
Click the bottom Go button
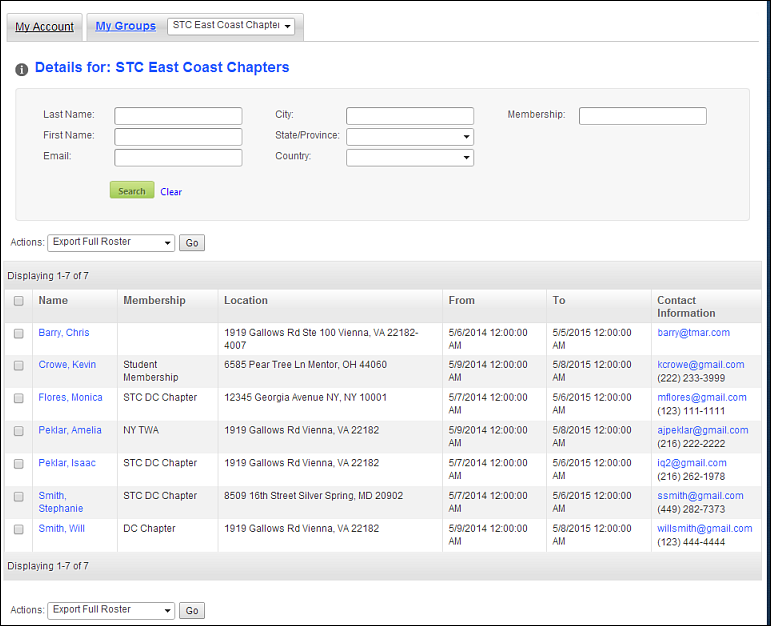point(192,611)
